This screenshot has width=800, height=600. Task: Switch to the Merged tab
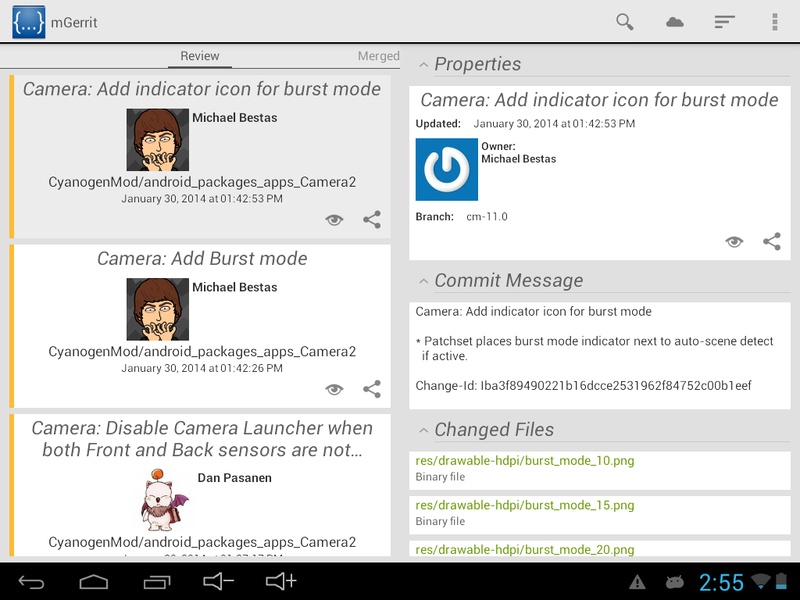379,56
